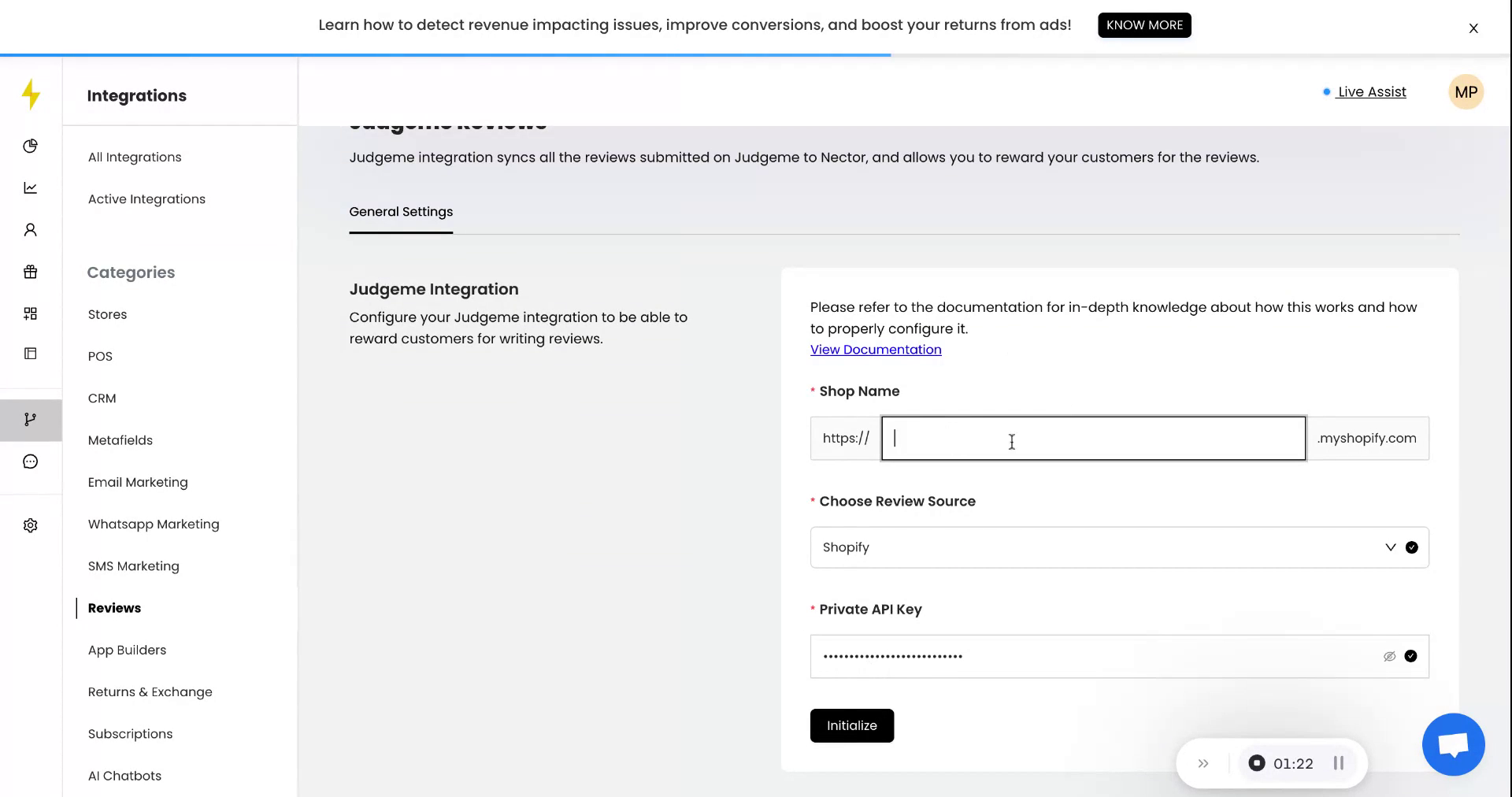Stop the recording at 01:22
Viewport: 1512px width, 797px height.
tap(1258, 763)
